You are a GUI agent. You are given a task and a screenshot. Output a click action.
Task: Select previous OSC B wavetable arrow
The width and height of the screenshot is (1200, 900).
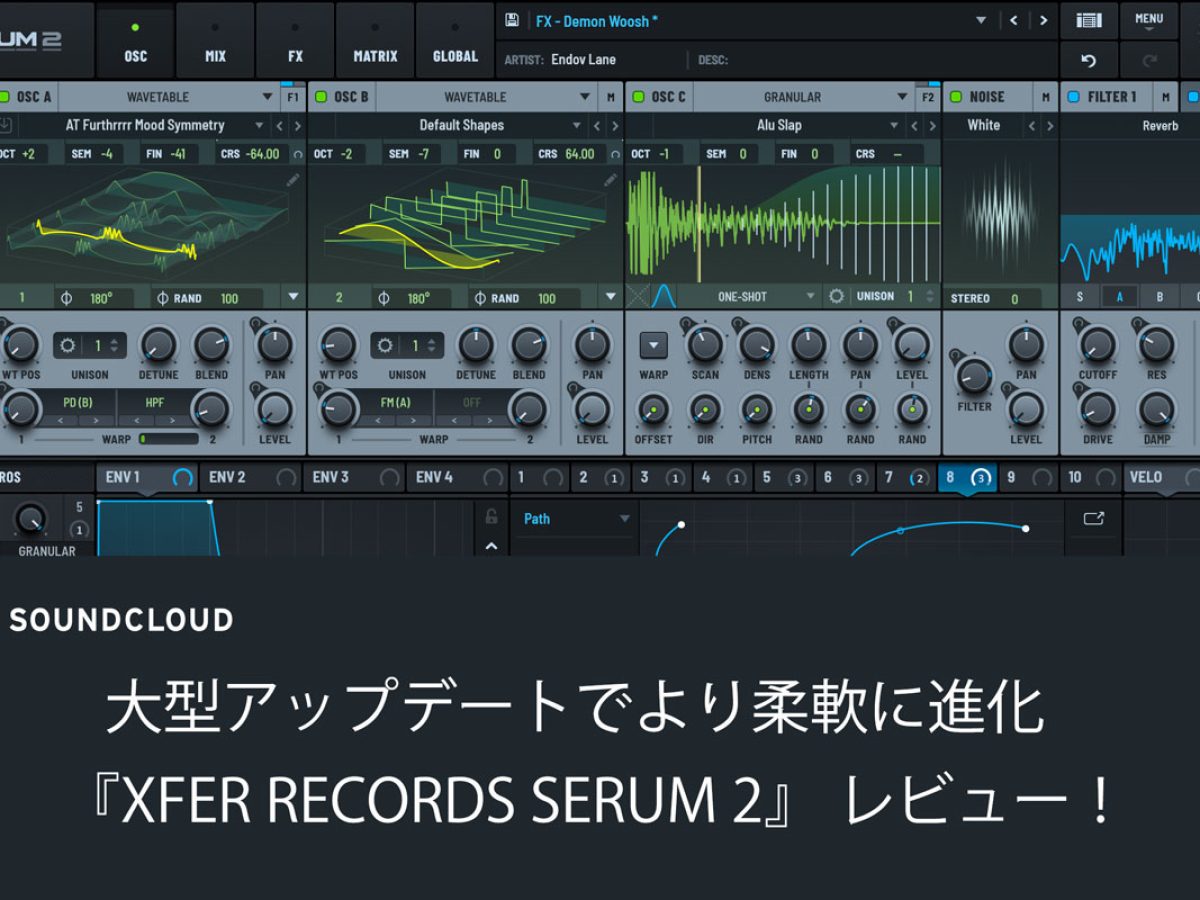tap(597, 126)
